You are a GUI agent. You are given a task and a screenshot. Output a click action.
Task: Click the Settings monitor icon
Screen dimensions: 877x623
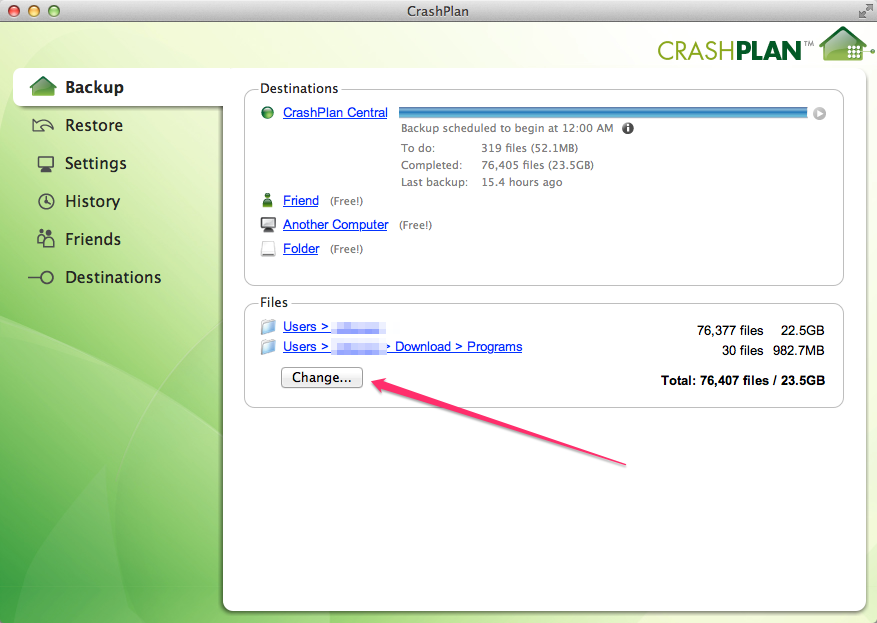[x=46, y=164]
